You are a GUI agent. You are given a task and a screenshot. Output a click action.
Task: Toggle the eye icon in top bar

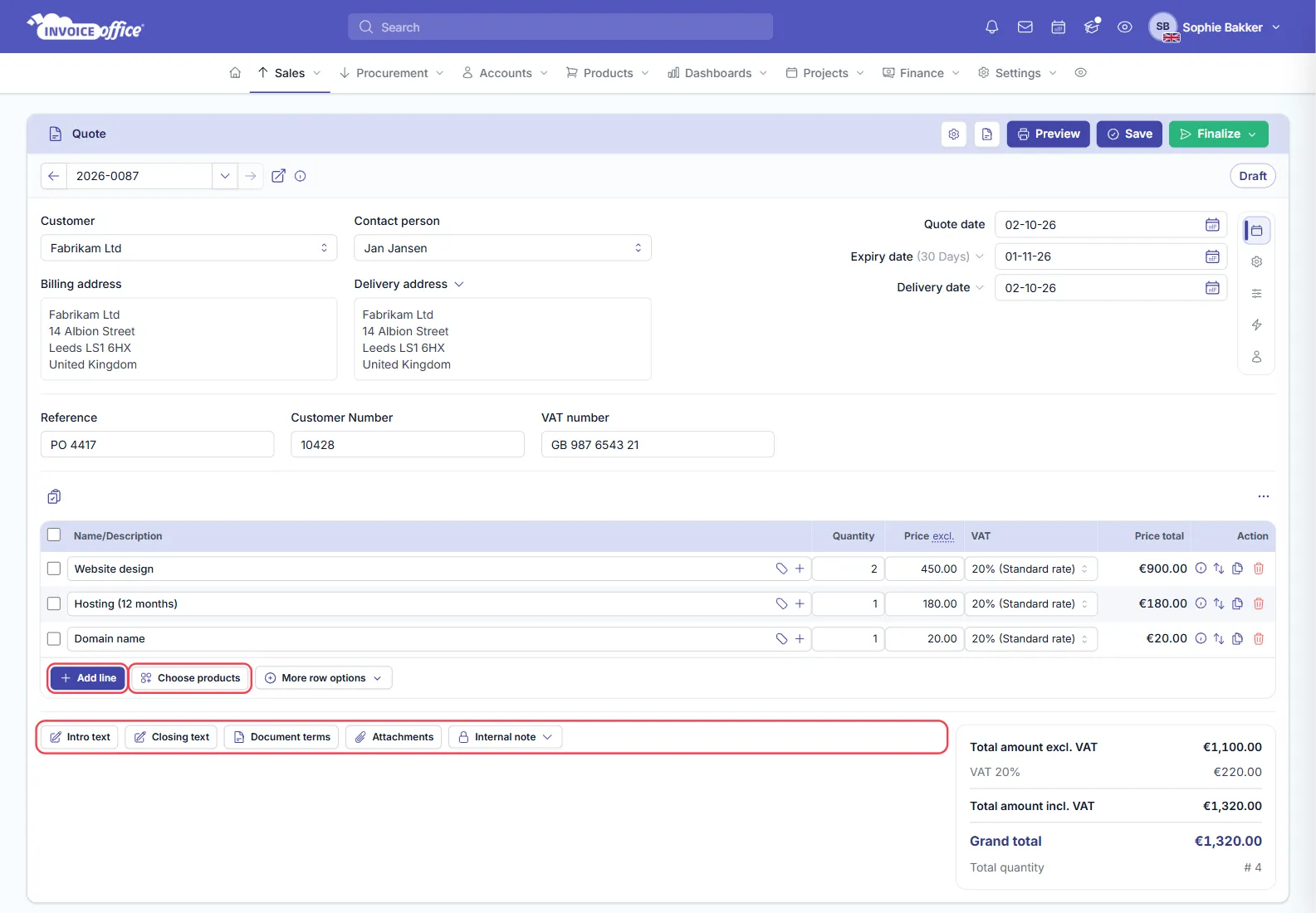click(1124, 27)
